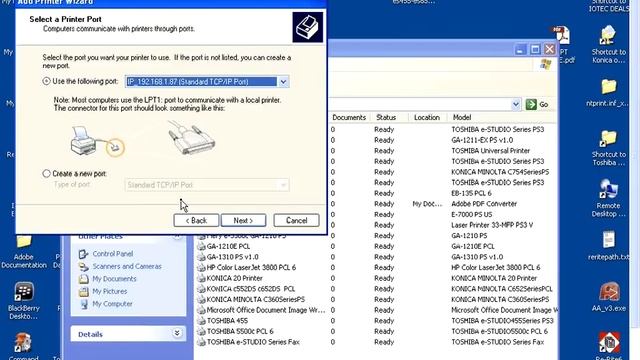Sort by Status column header

(386, 118)
